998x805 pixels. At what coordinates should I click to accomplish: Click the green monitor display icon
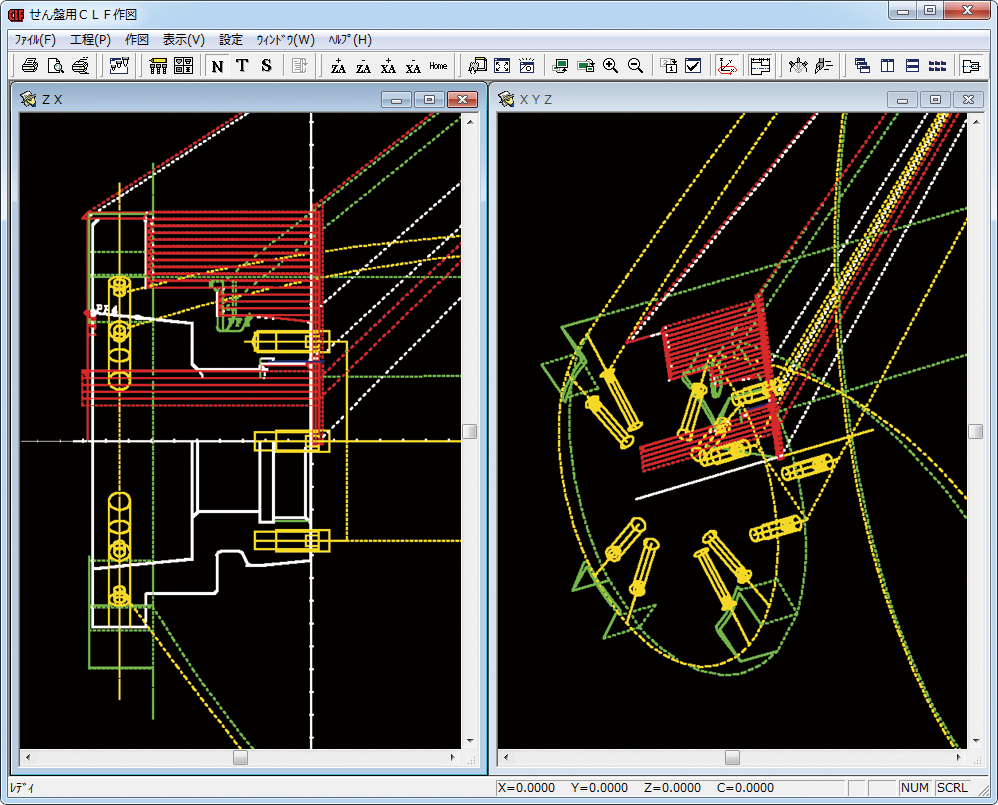point(560,66)
